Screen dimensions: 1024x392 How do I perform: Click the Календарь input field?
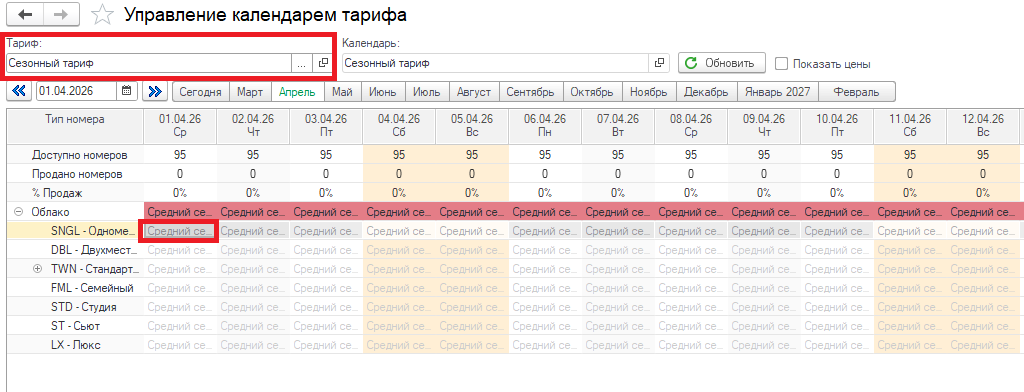[495, 63]
